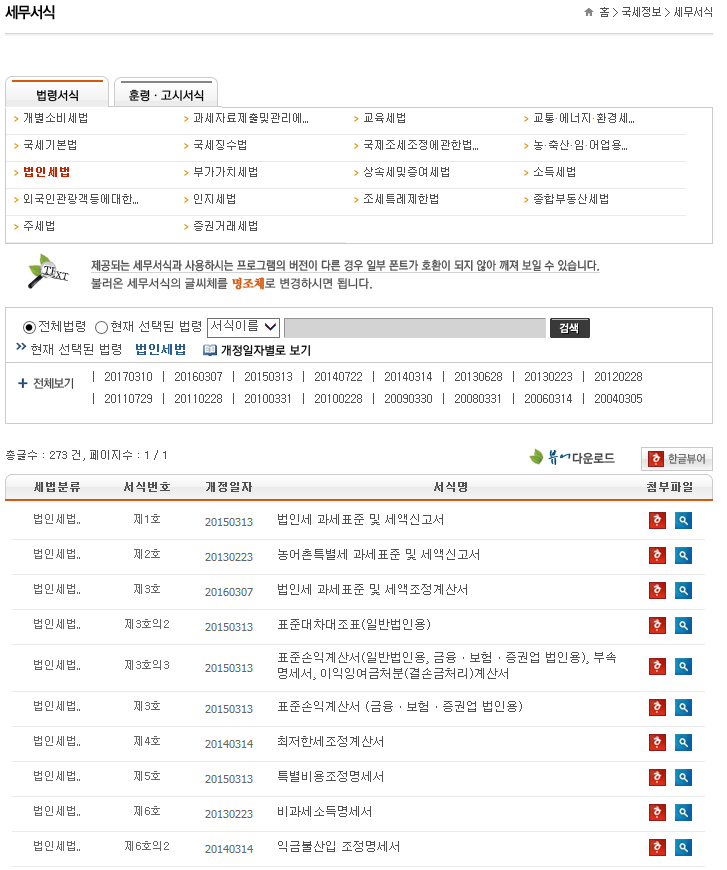Click into the form search text field
This screenshot has height=870, width=727.
click(414, 328)
